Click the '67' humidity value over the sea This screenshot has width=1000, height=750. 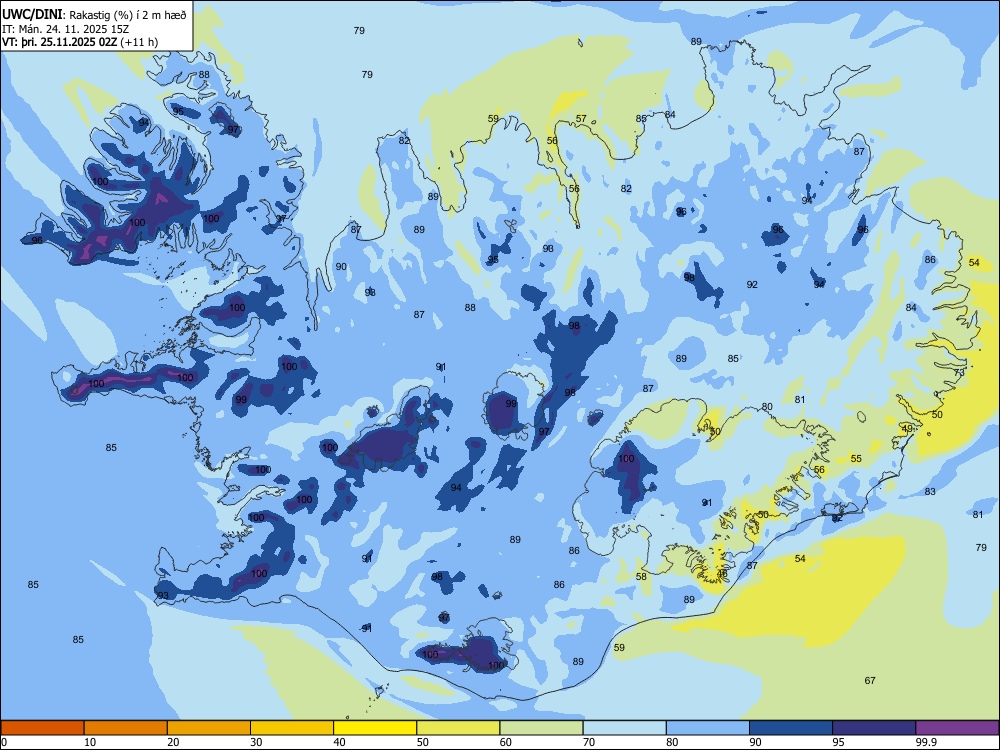(x=870, y=680)
